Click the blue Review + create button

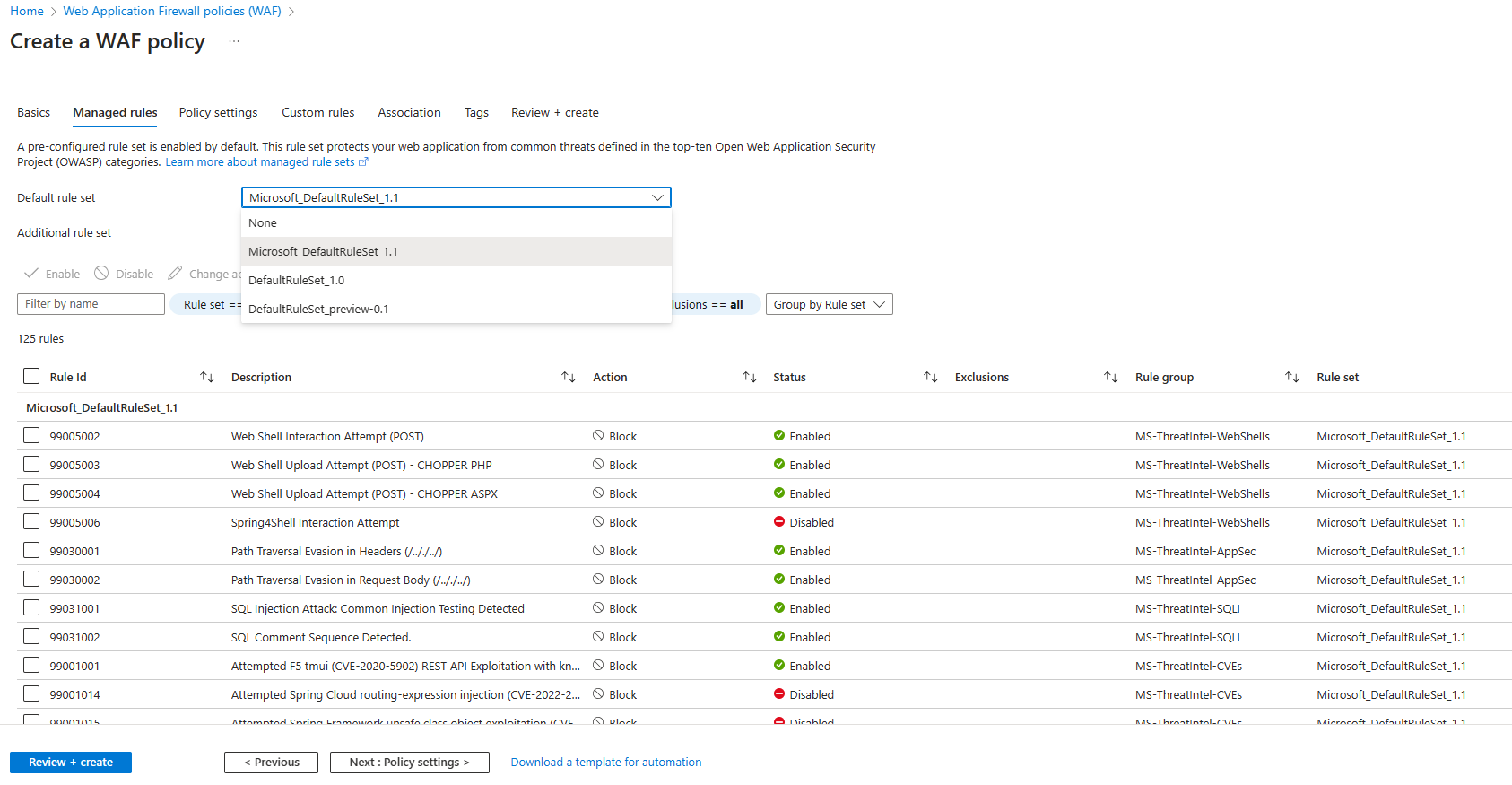click(x=71, y=762)
